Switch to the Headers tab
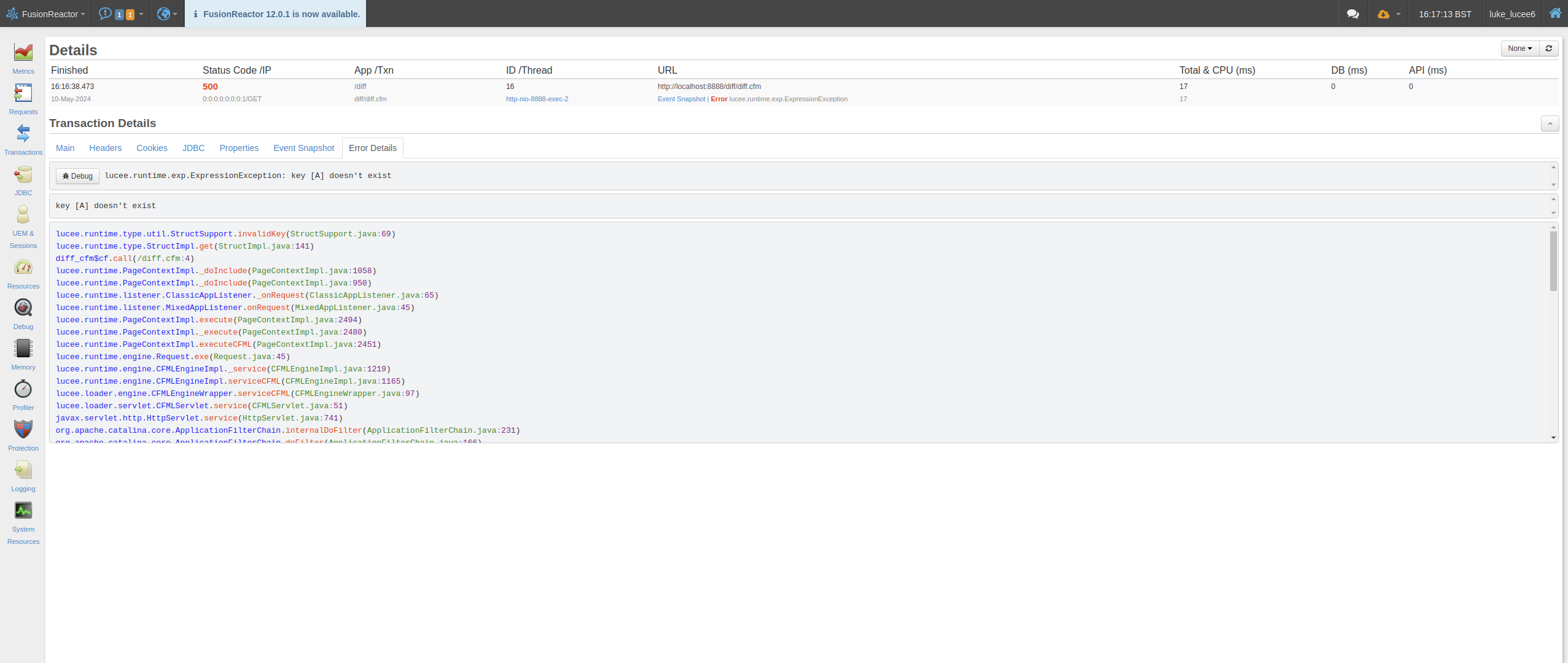 [106, 148]
